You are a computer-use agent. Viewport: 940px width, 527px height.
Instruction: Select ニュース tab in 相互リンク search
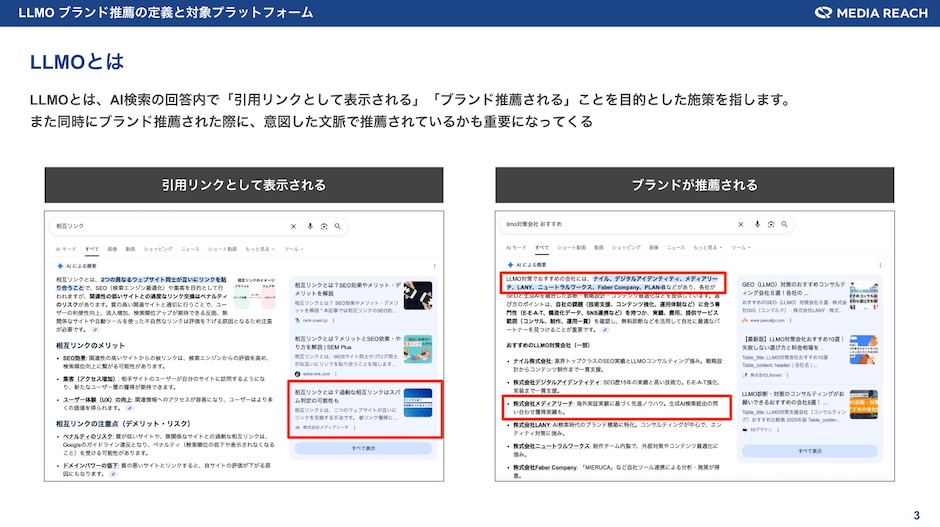tap(190, 249)
